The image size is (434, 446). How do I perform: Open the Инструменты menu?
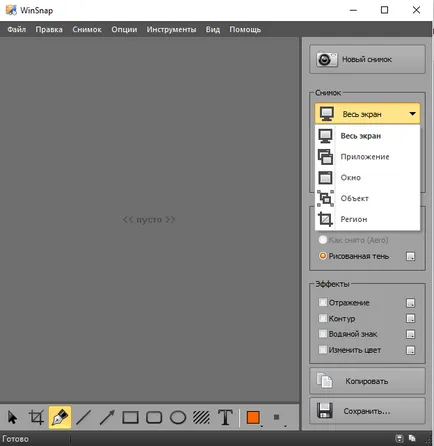coord(171,29)
